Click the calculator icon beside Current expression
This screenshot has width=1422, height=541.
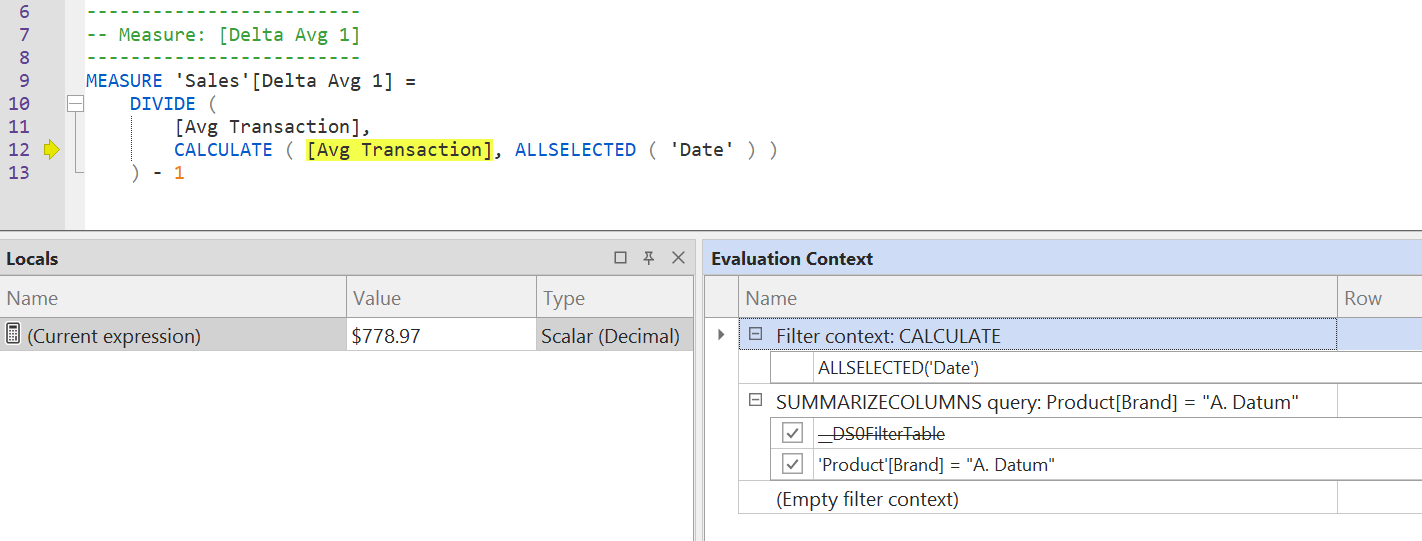click(13, 334)
